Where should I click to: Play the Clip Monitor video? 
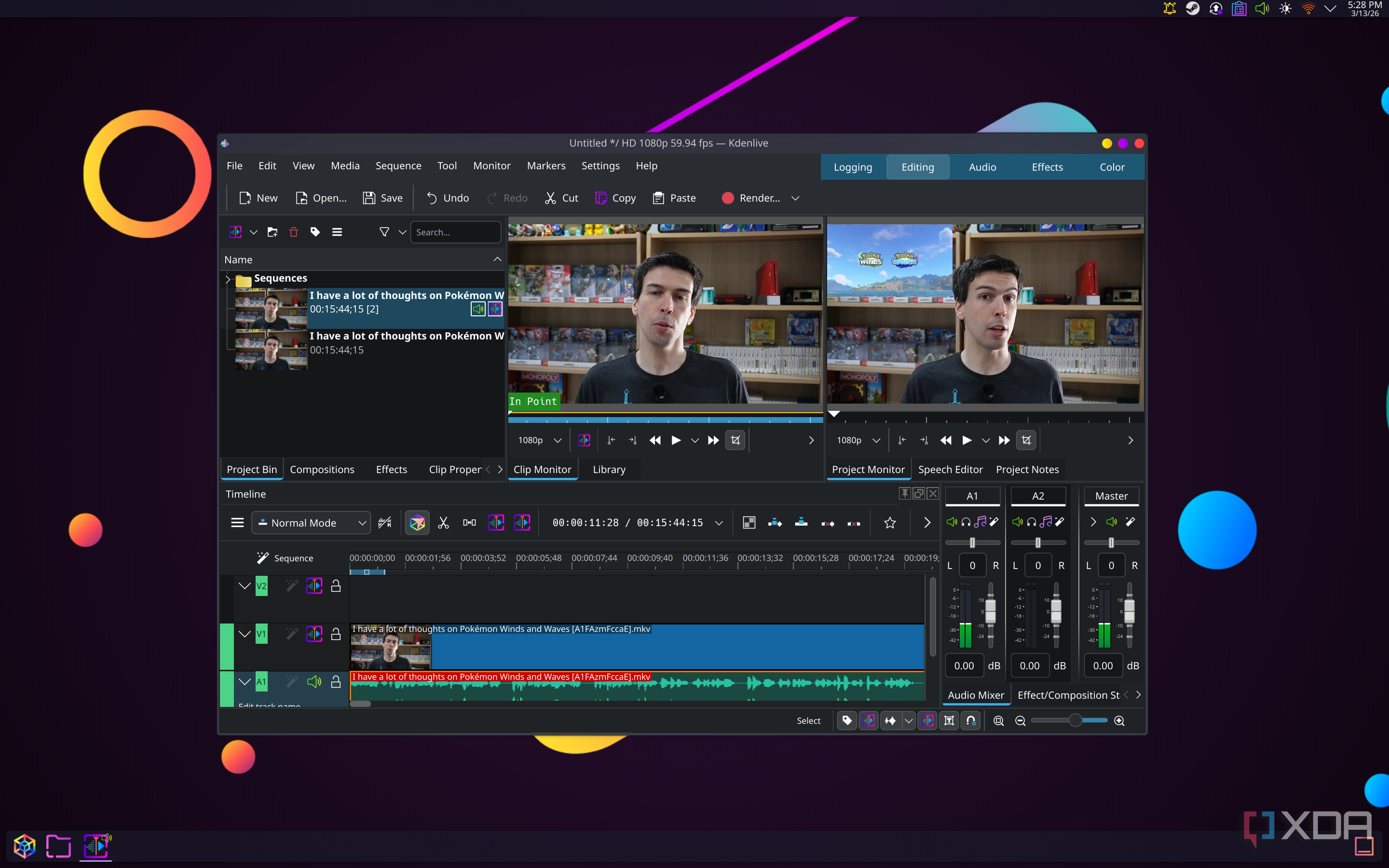coord(676,440)
